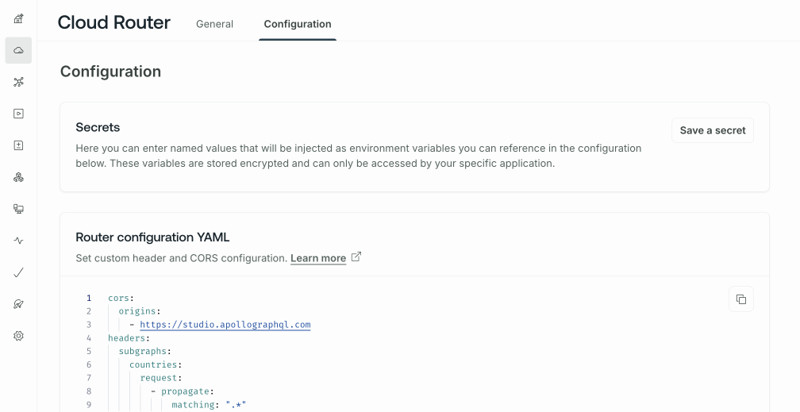800x412 pixels.
Task: Open the checkmark checks sidebar icon
Action: click(18, 272)
